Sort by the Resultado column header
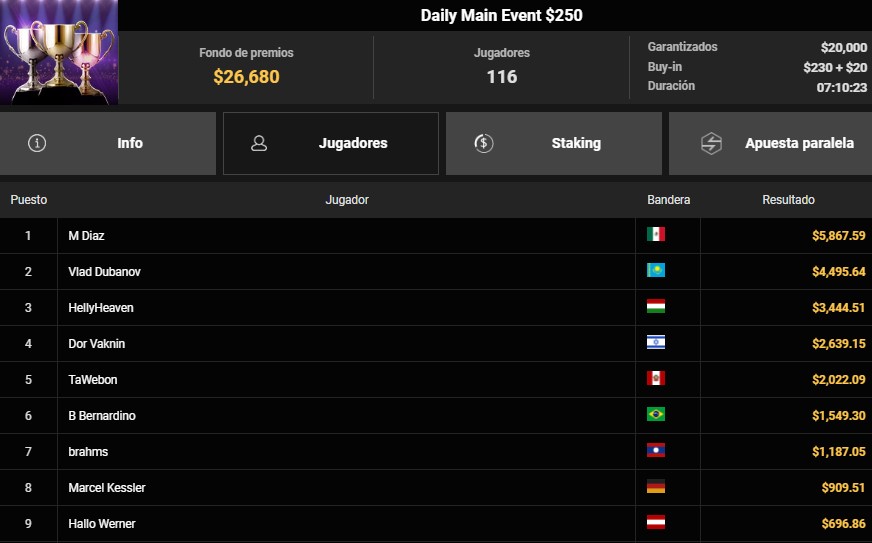 788,200
